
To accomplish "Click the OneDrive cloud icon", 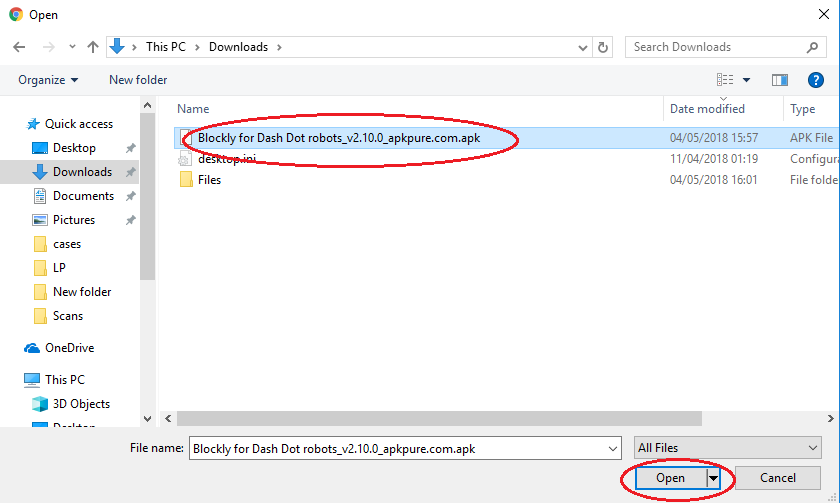I will (32, 348).
